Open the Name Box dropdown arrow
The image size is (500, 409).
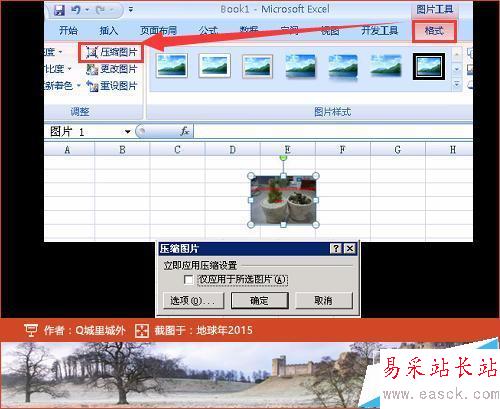(127, 132)
